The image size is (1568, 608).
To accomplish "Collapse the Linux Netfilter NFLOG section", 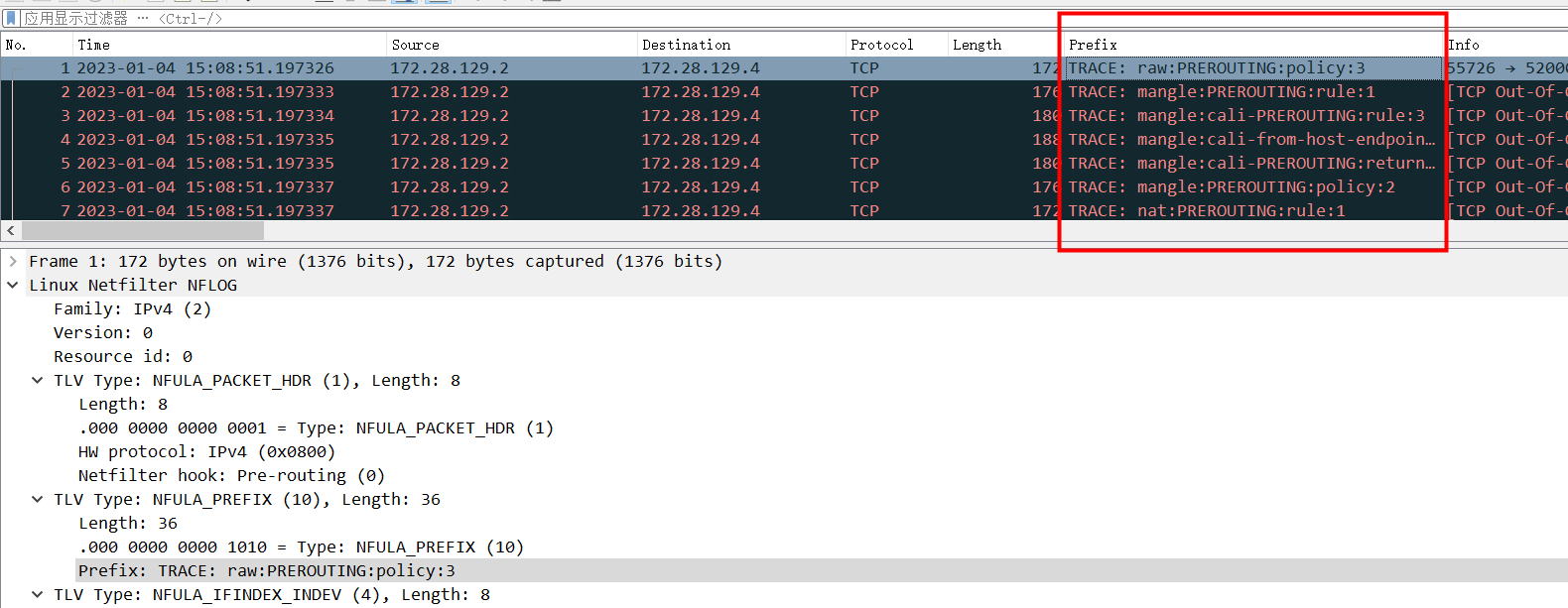I will (x=13, y=285).
